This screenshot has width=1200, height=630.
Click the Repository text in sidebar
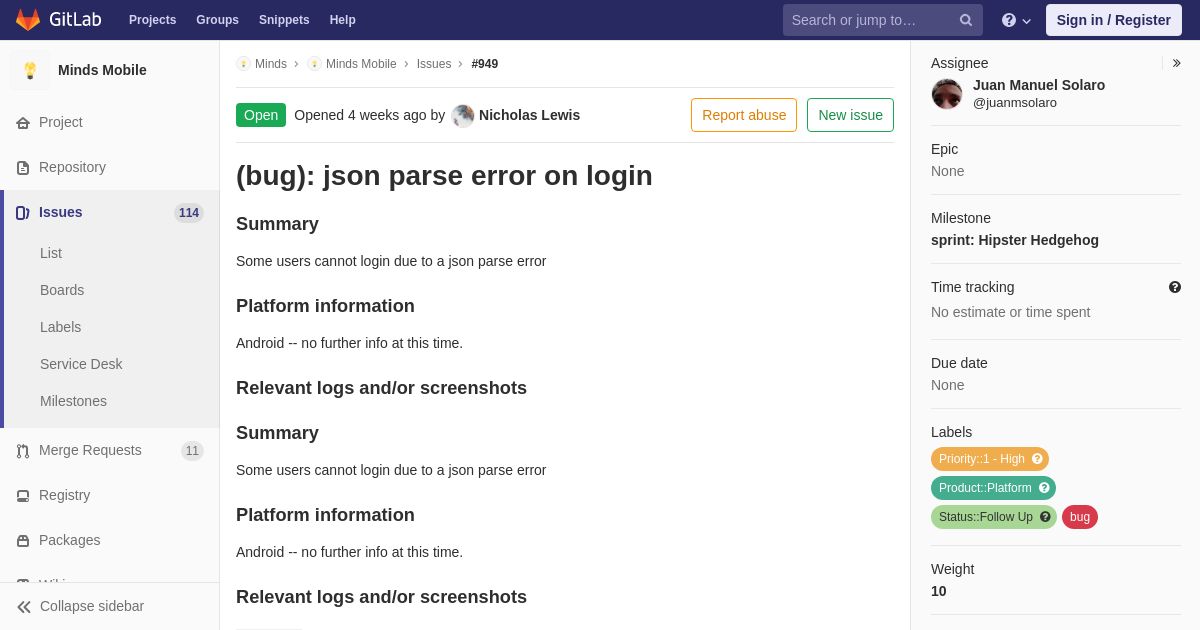(72, 167)
